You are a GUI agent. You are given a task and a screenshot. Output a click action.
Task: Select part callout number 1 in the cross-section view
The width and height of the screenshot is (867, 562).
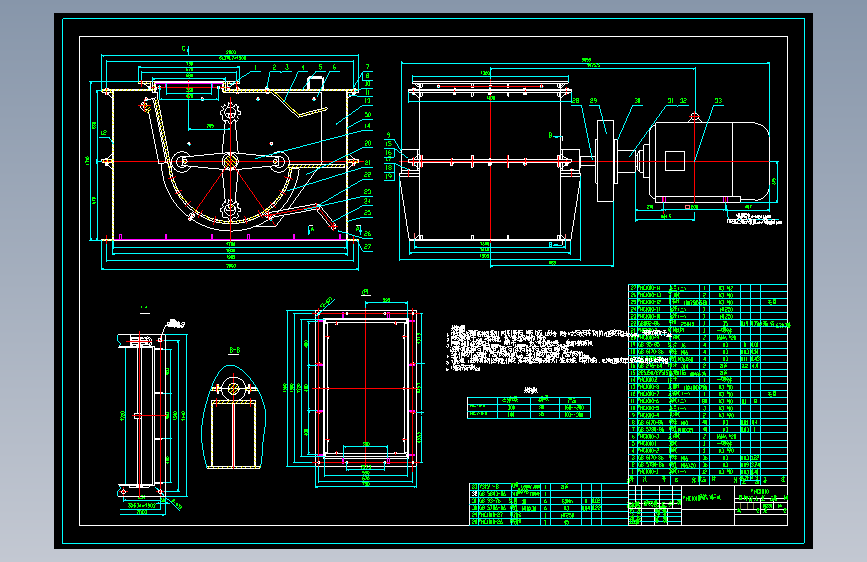(x=255, y=67)
